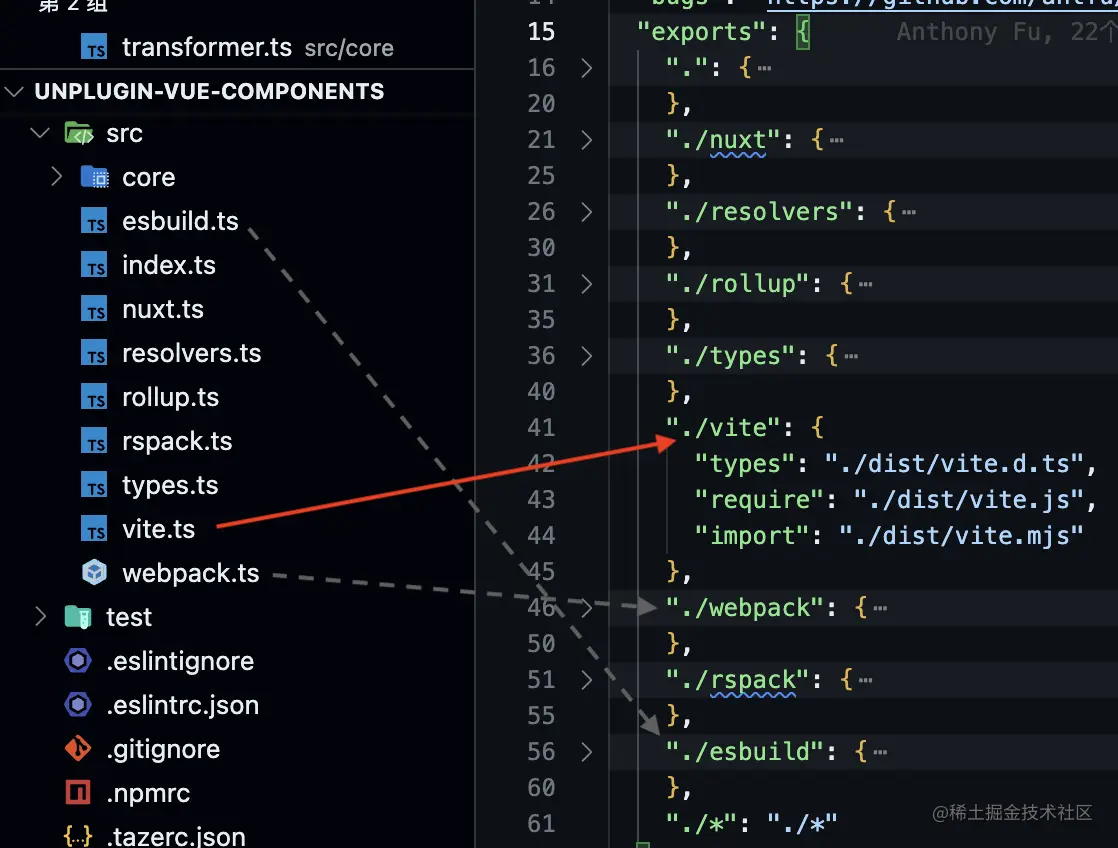Expand the core folder chevron

(56, 177)
